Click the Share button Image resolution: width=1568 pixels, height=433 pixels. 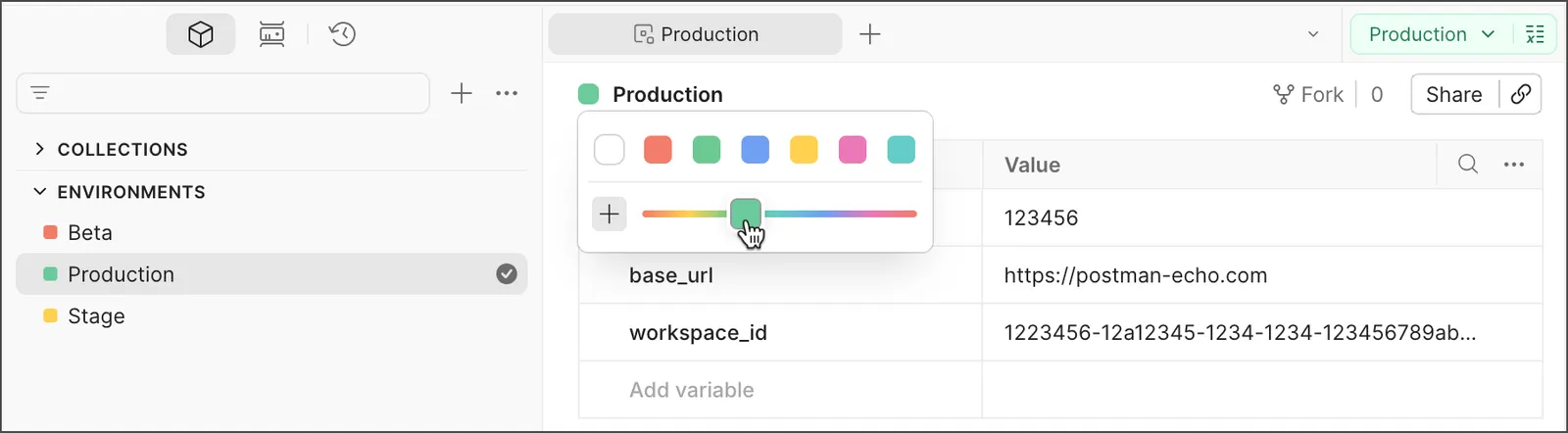pyautogui.click(x=1454, y=94)
